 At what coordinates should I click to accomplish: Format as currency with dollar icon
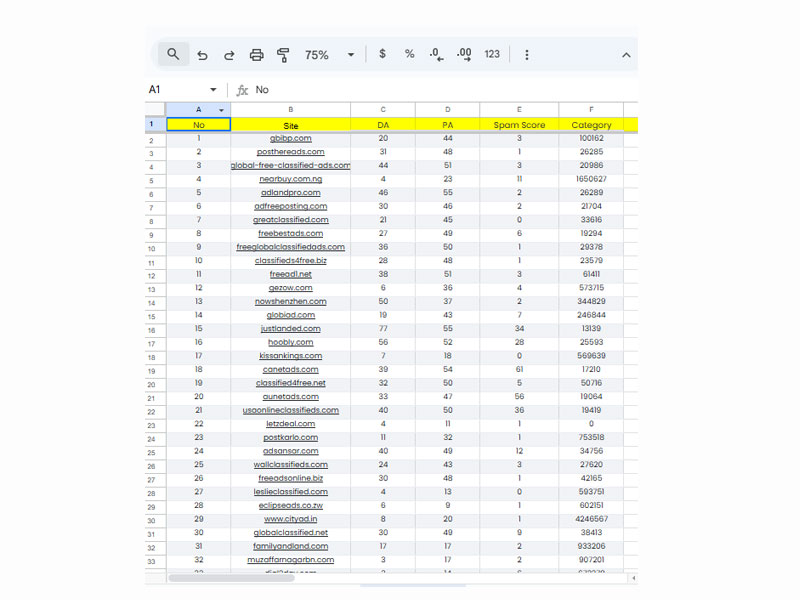click(382, 54)
